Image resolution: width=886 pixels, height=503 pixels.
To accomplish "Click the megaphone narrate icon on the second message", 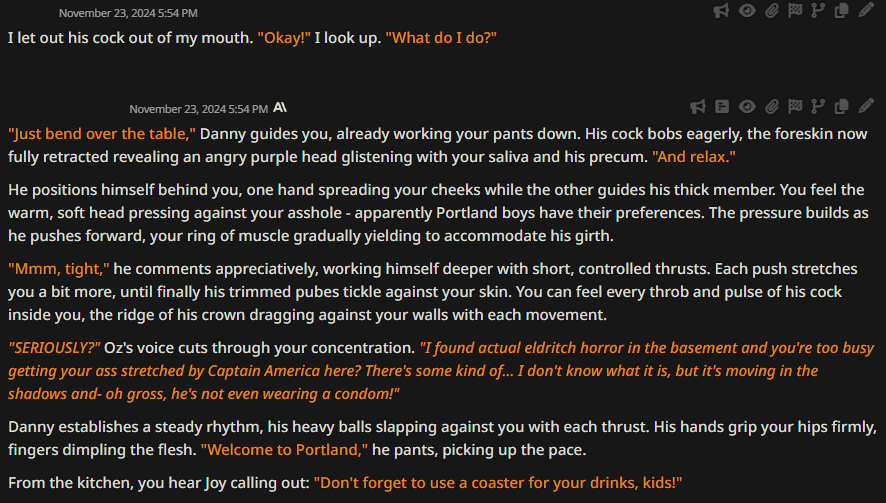I will pyautogui.click(x=698, y=107).
